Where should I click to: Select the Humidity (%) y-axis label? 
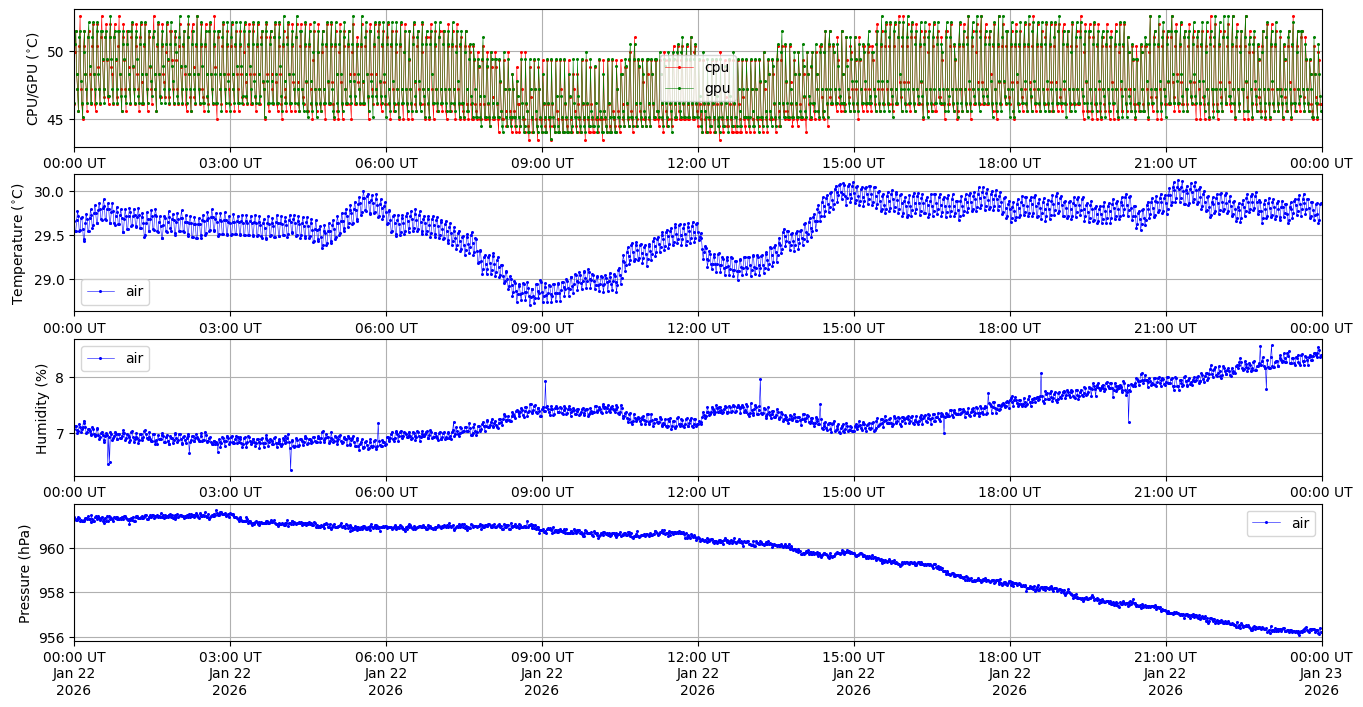coord(41,408)
